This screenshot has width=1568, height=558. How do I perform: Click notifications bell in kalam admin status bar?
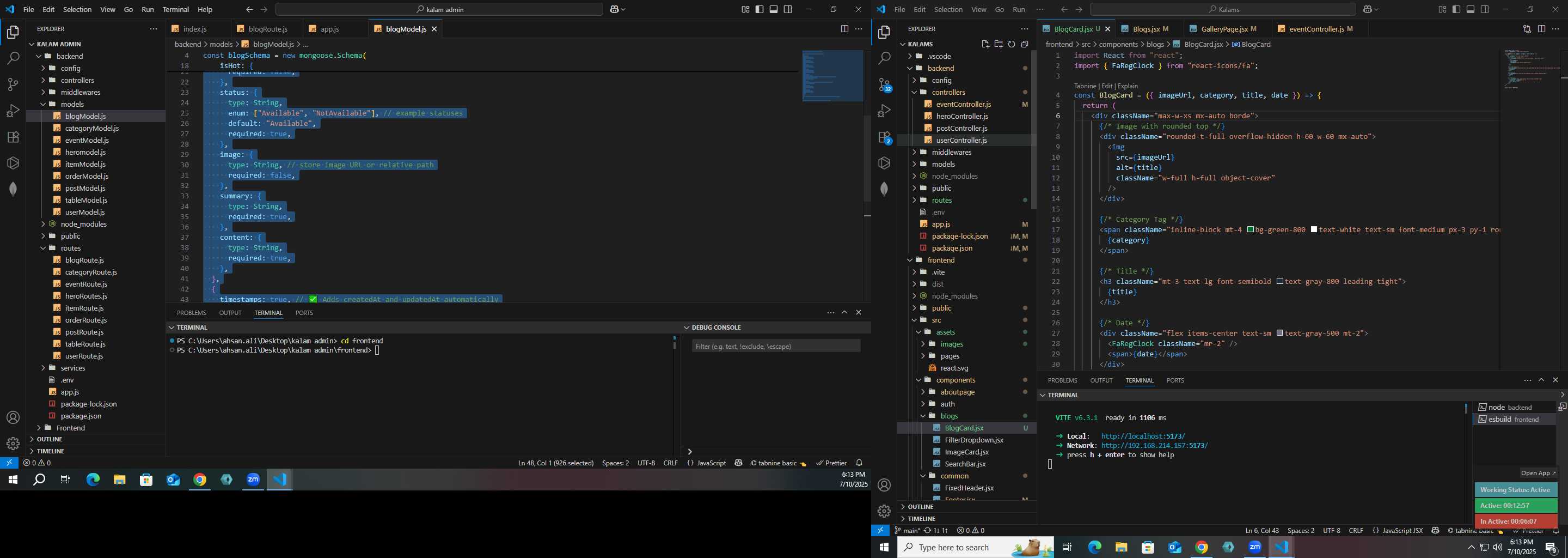pyautogui.click(x=859, y=463)
